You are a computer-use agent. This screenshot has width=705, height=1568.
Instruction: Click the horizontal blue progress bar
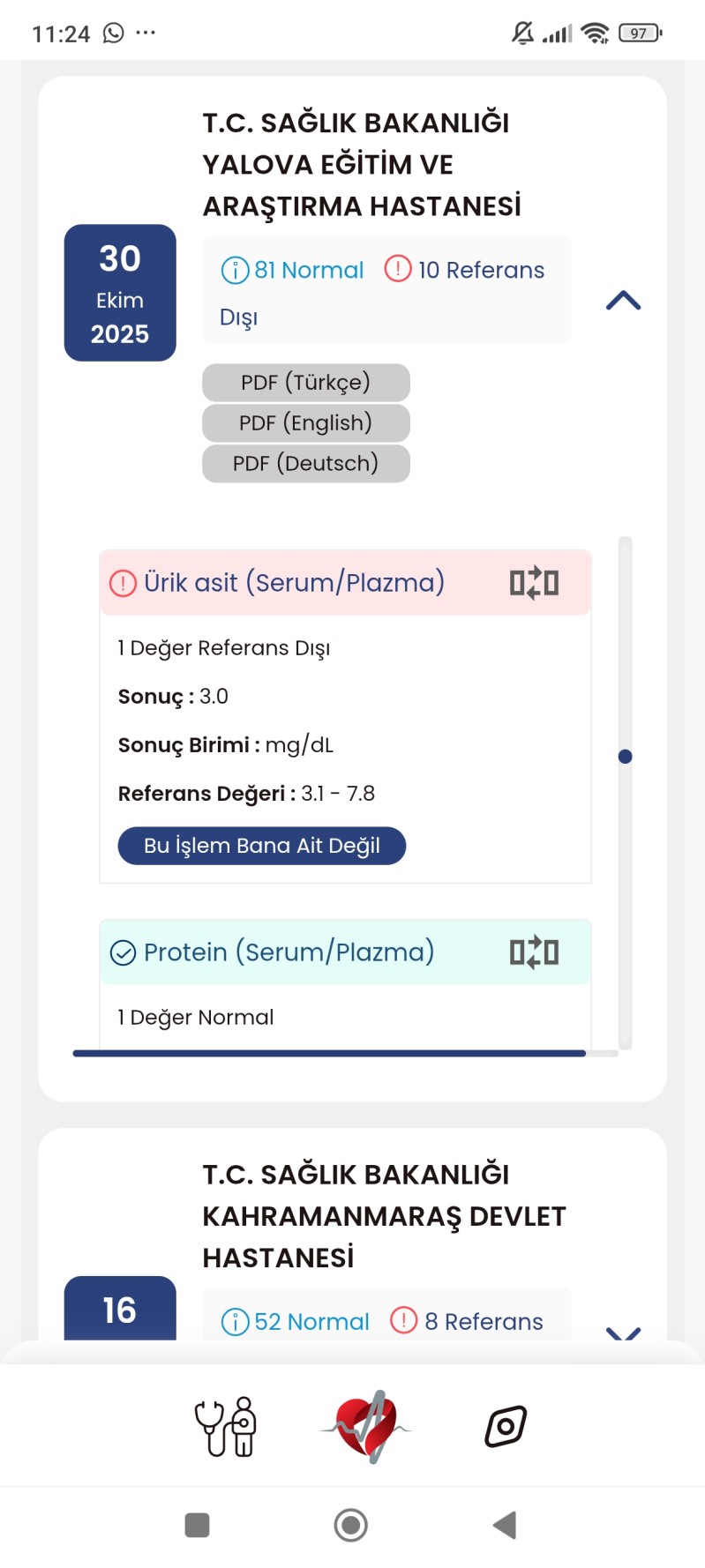(x=329, y=1053)
